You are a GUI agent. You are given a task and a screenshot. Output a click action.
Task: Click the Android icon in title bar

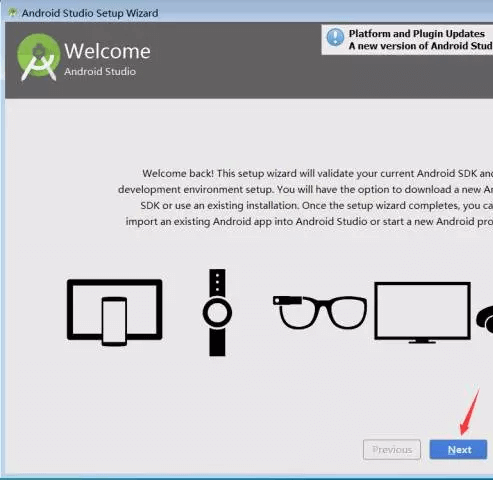(x=13, y=13)
